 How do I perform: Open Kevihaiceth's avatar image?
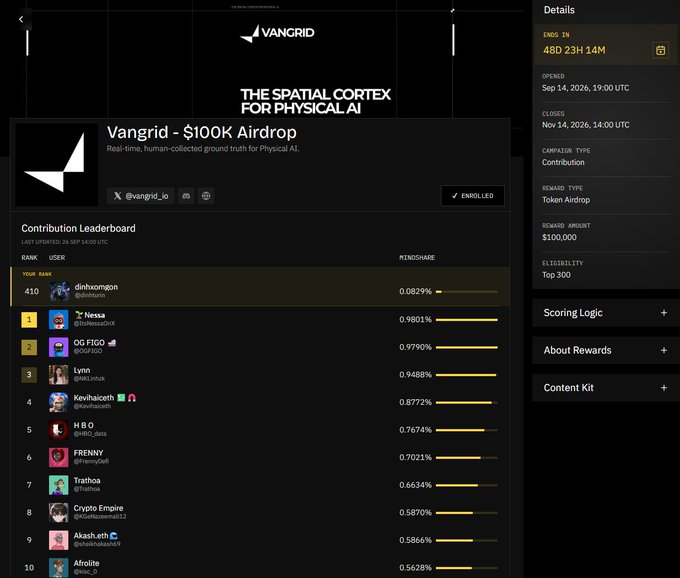point(59,402)
